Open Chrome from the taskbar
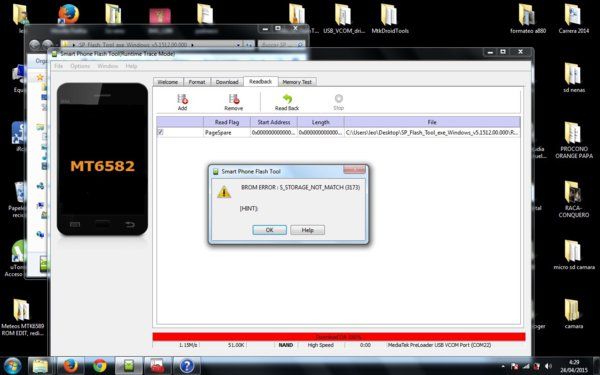 coord(100,366)
